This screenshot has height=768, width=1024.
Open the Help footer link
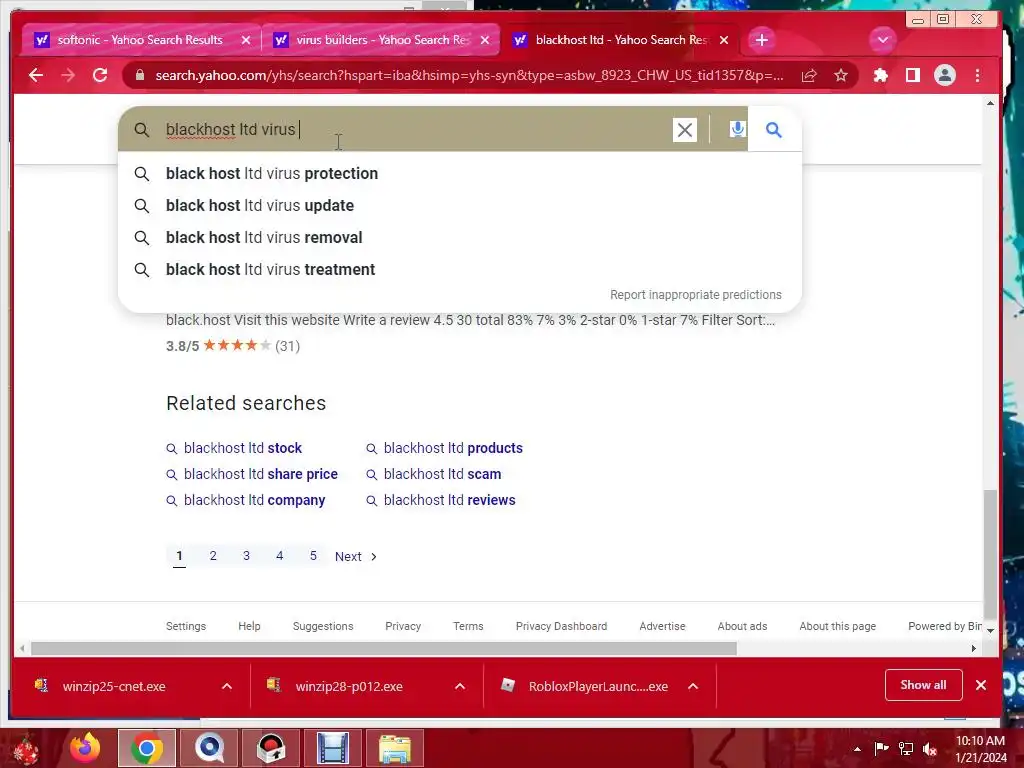[x=249, y=626]
